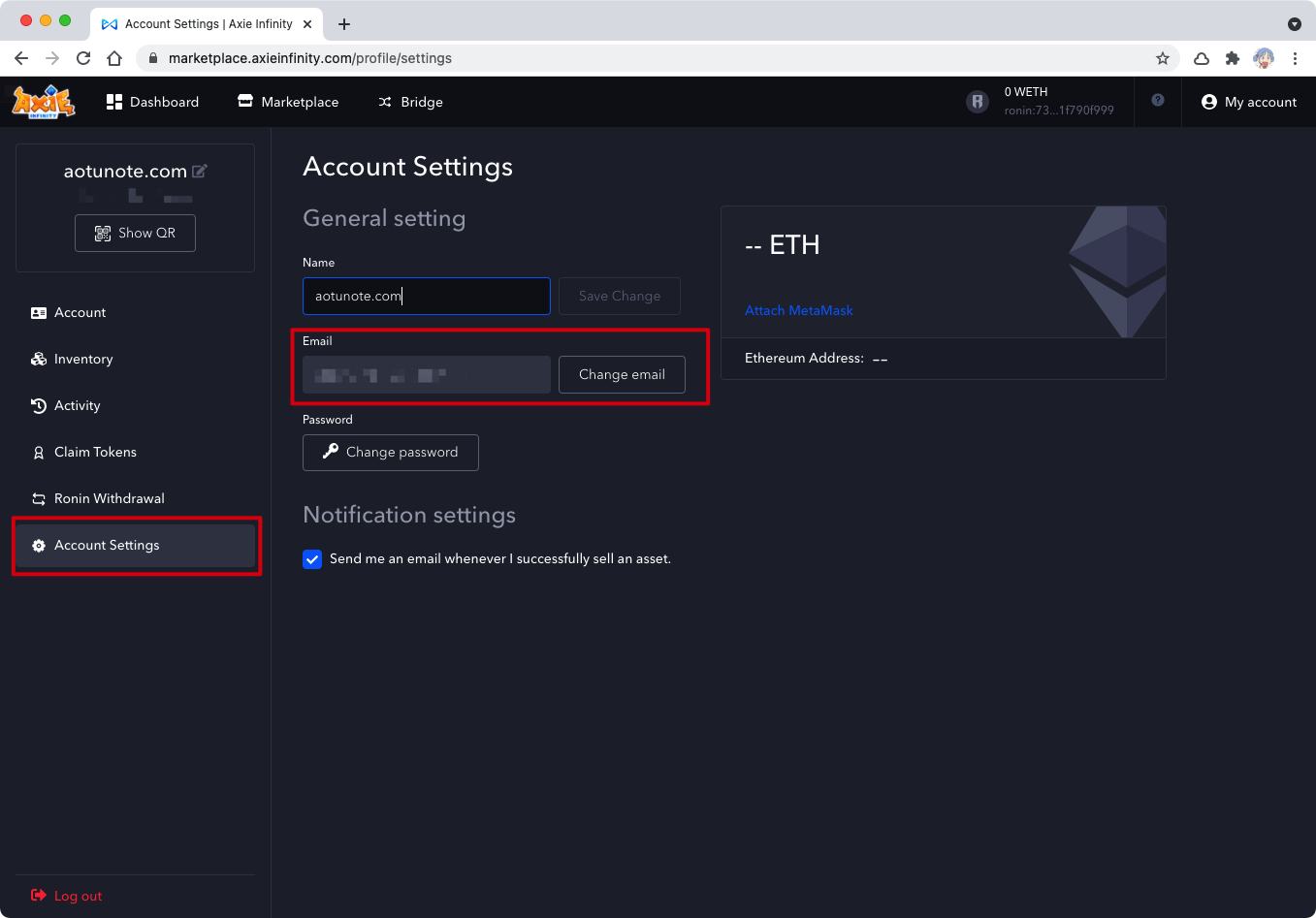Edit profile name pencil icon

[200, 171]
